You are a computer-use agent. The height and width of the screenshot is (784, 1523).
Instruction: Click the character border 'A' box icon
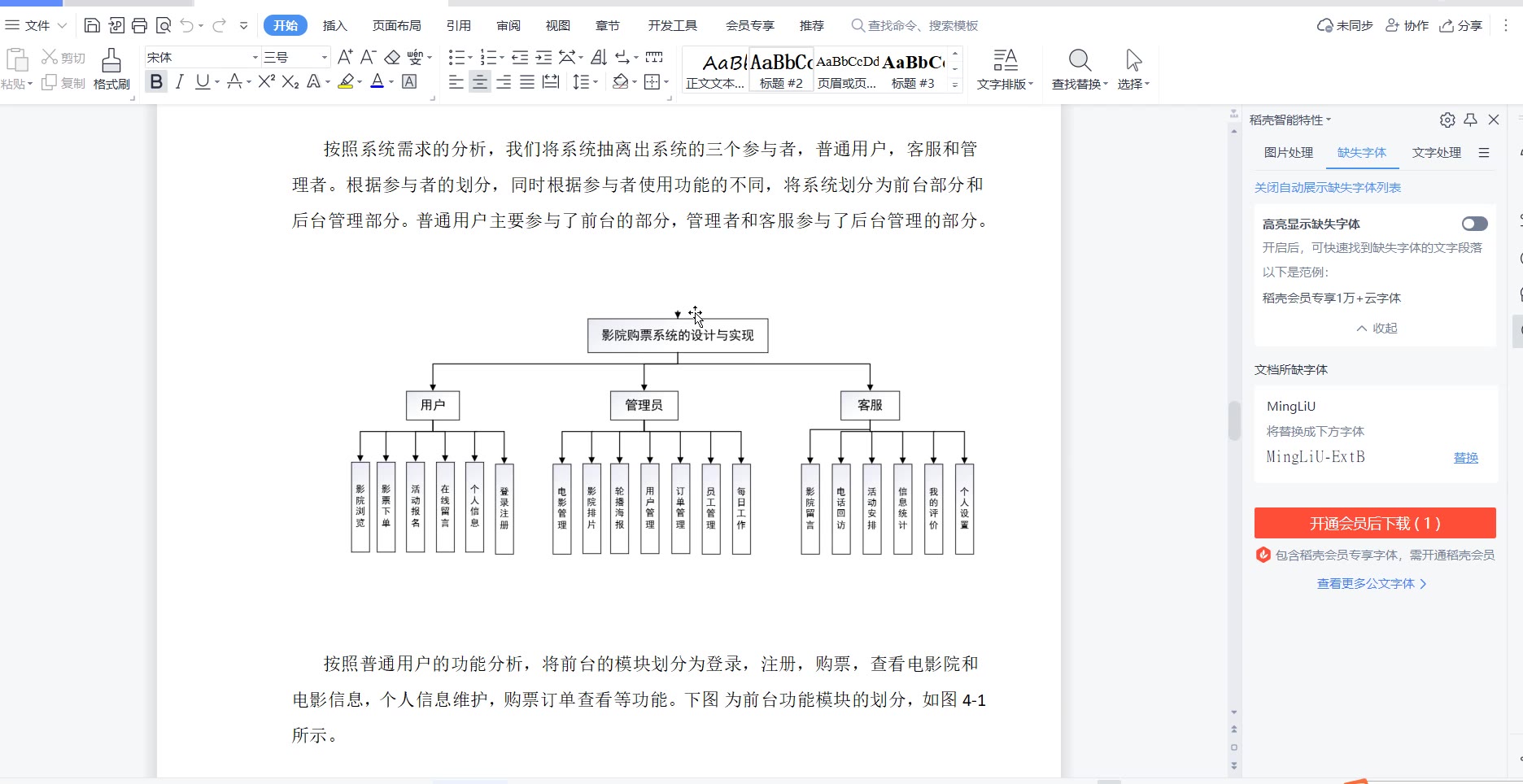pos(409,81)
